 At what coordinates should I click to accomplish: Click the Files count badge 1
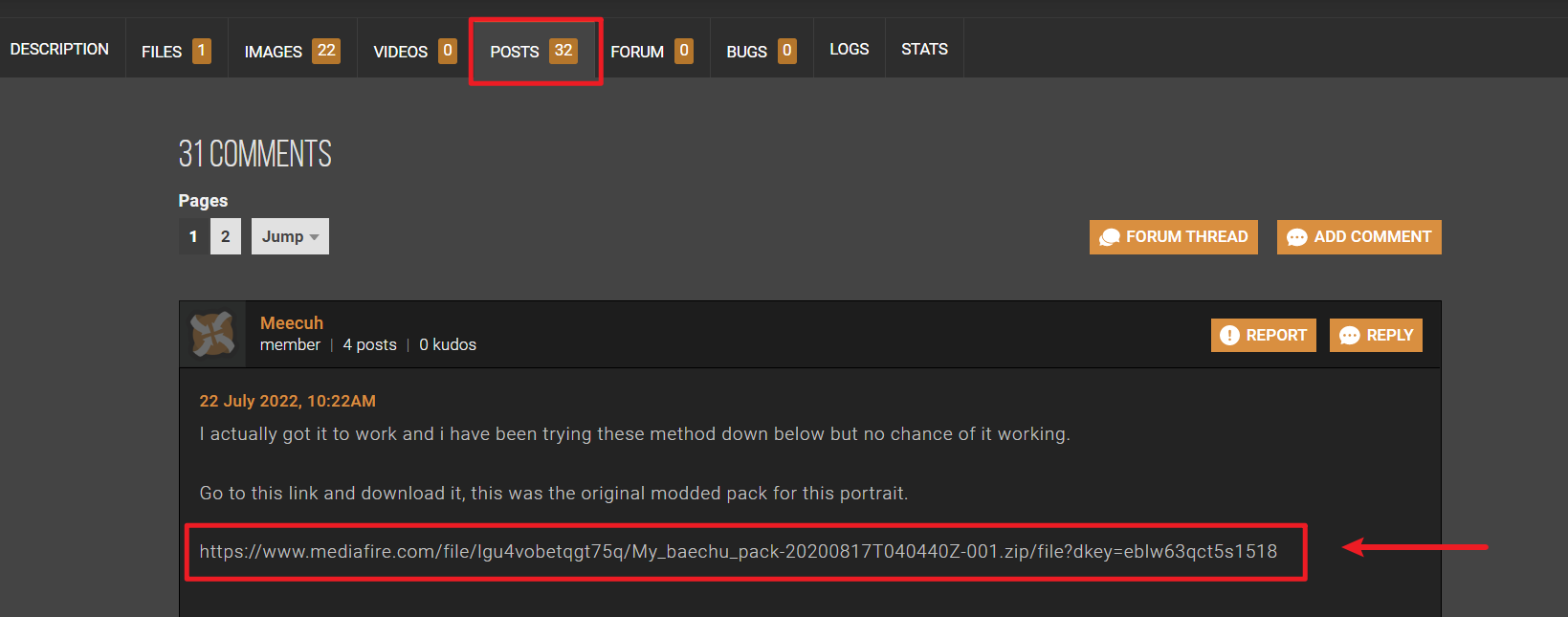click(x=202, y=51)
